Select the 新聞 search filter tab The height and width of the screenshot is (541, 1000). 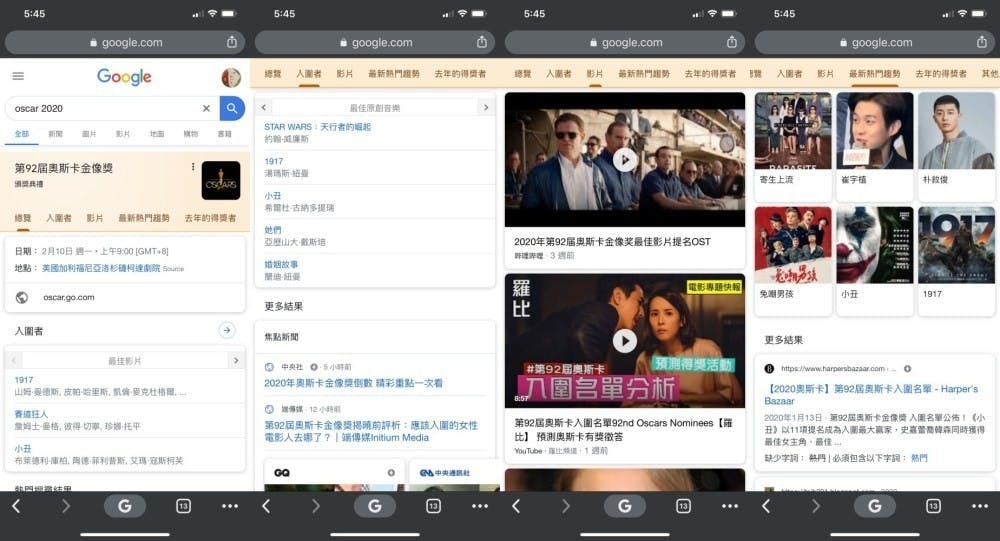(55, 134)
